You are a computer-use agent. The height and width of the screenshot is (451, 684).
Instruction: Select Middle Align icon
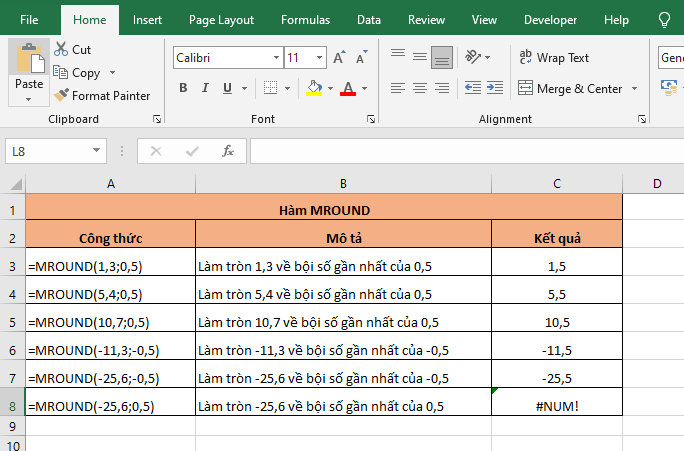pyautogui.click(x=420, y=57)
